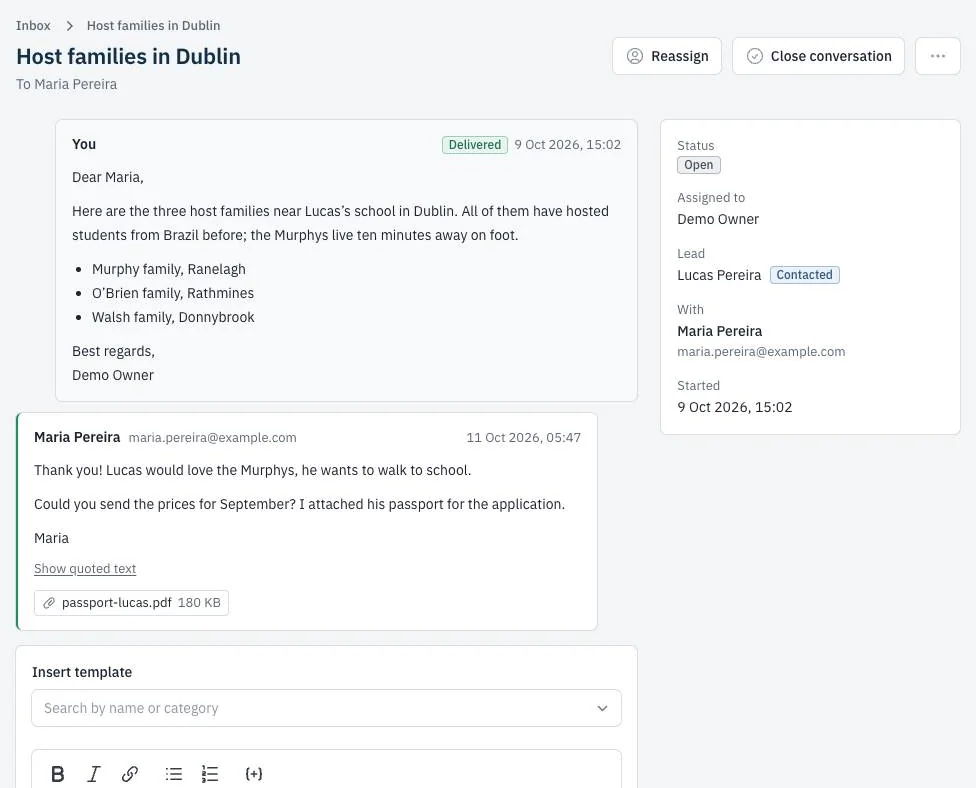Toggle bold formatting in the editor

point(58,774)
